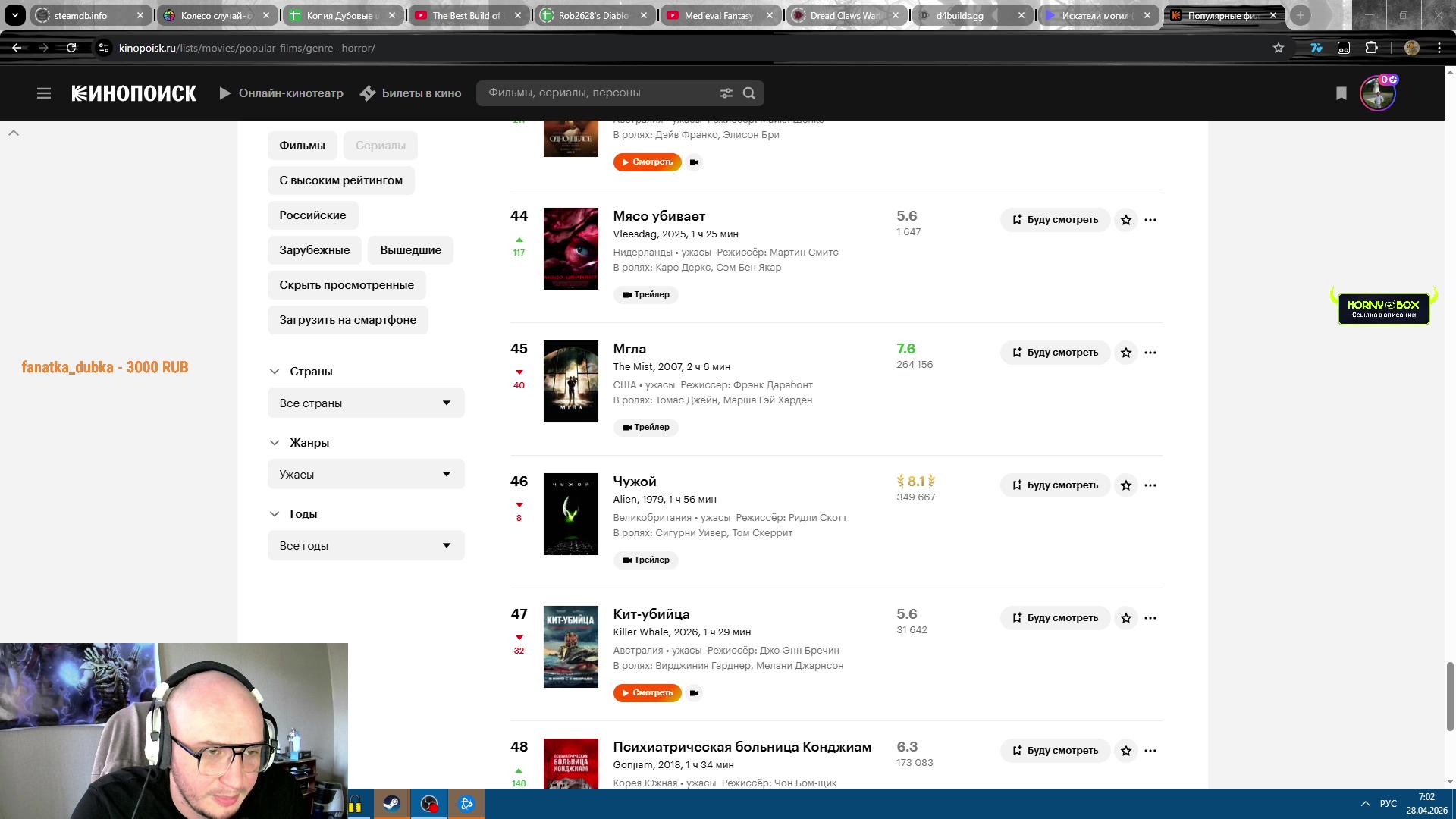The width and height of the screenshot is (1456, 819).
Task: Click the trailer camera icon beside Кит-убийца Смотреть
Action: pyautogui.click(x=694, y=693)
